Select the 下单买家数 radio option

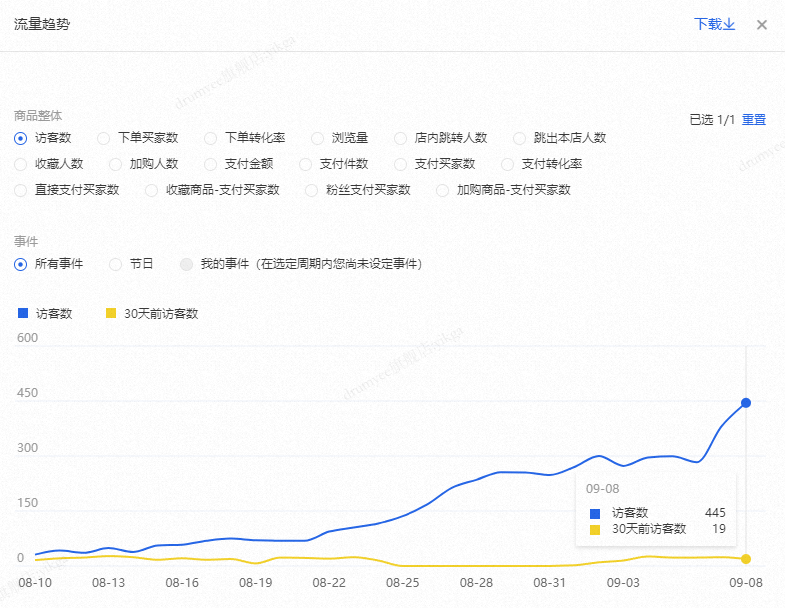tap(104, 138)
